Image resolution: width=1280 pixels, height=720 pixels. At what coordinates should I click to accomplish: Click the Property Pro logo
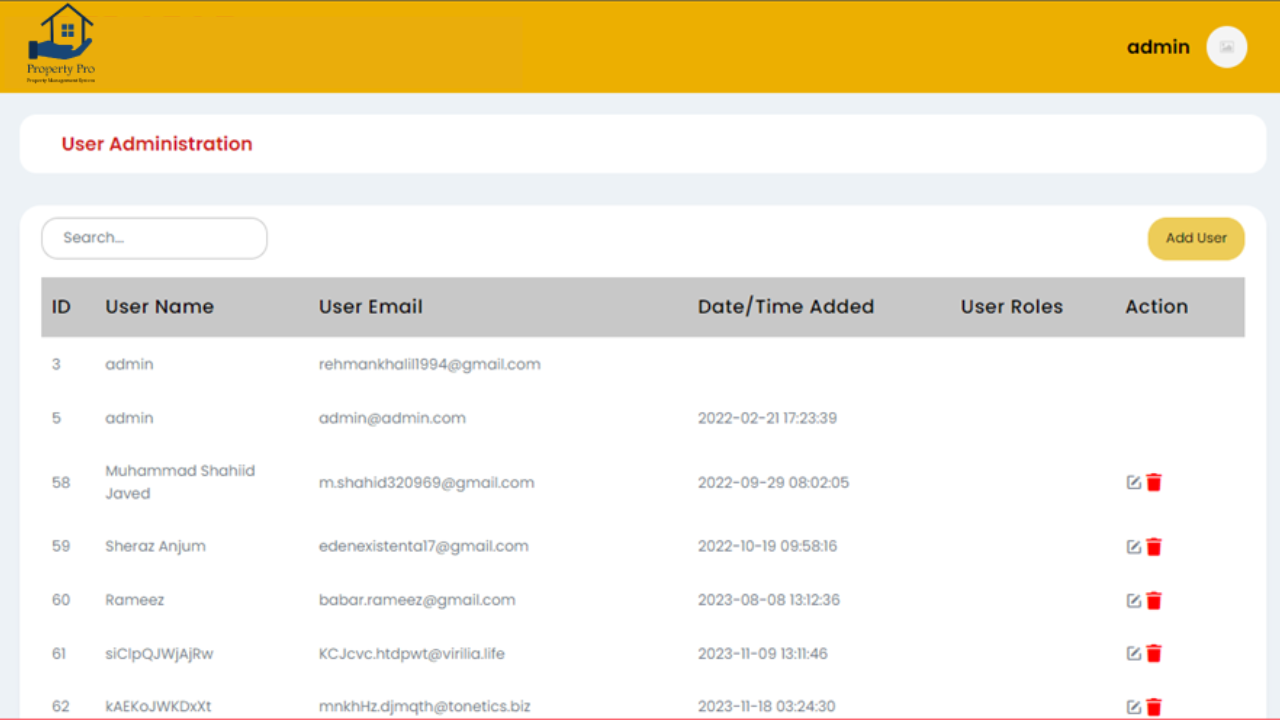pos(61,45)
